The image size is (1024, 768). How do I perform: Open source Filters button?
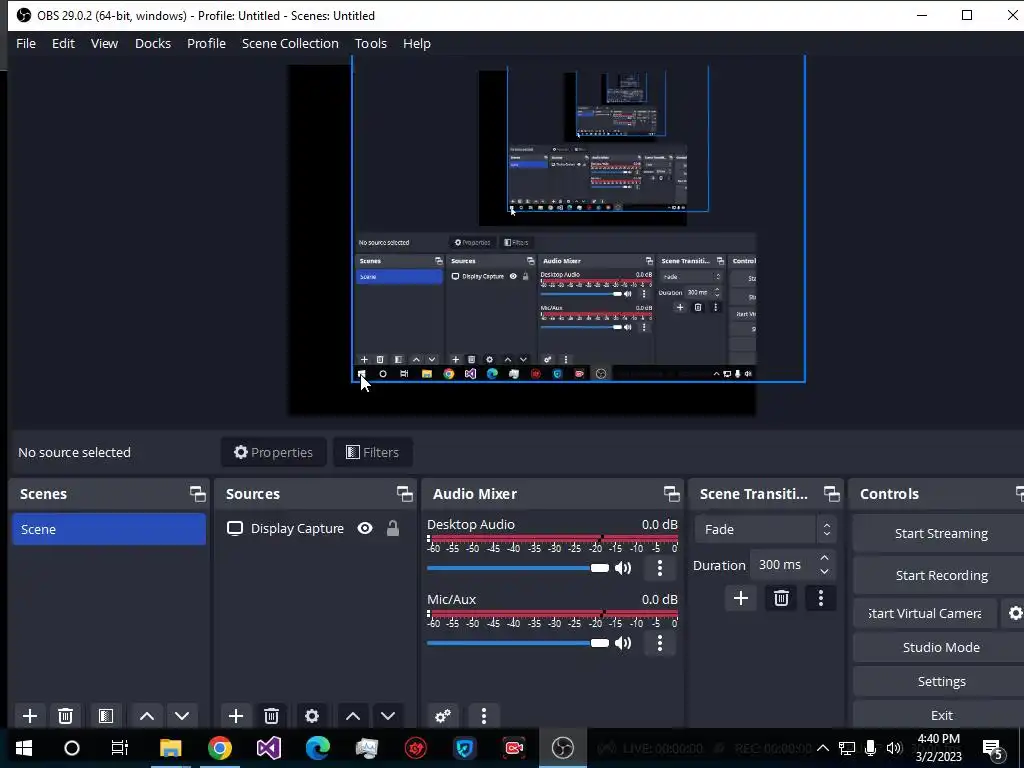coord(372,452)
